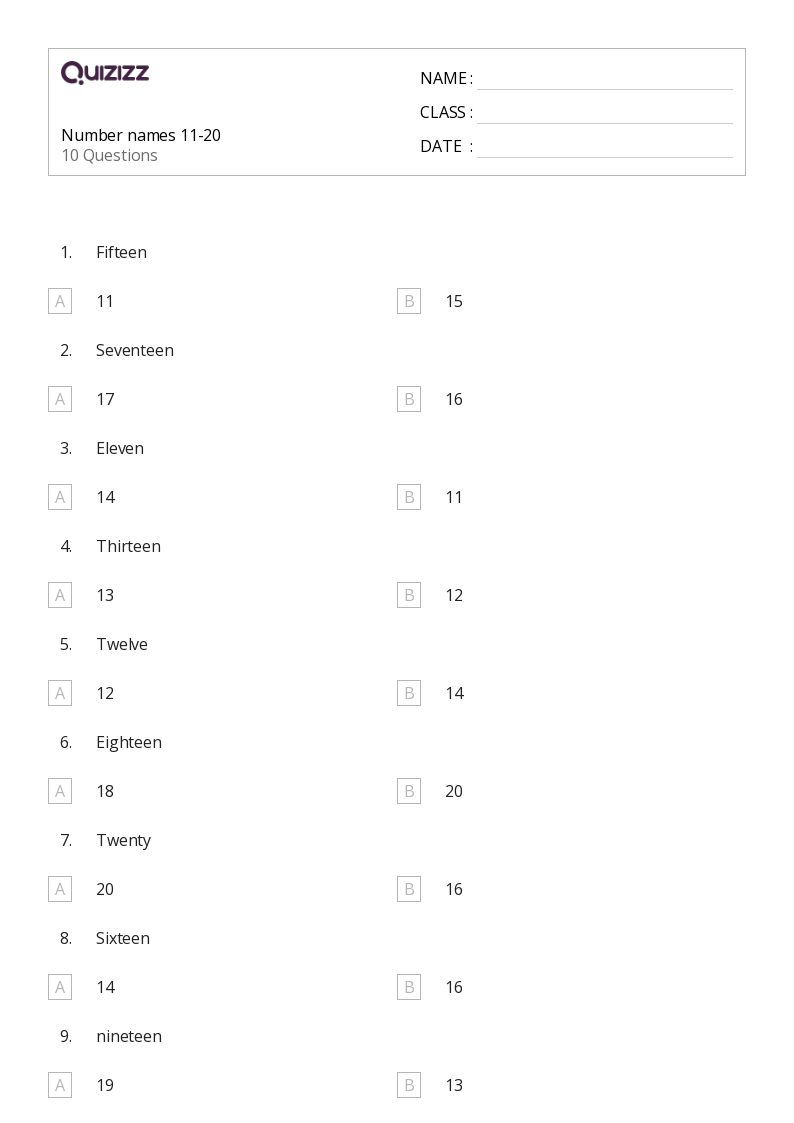Screen dimensions: 794x1123
Task: Click question 8 text 'Sixteen'
Action: [x=123, y=938]
